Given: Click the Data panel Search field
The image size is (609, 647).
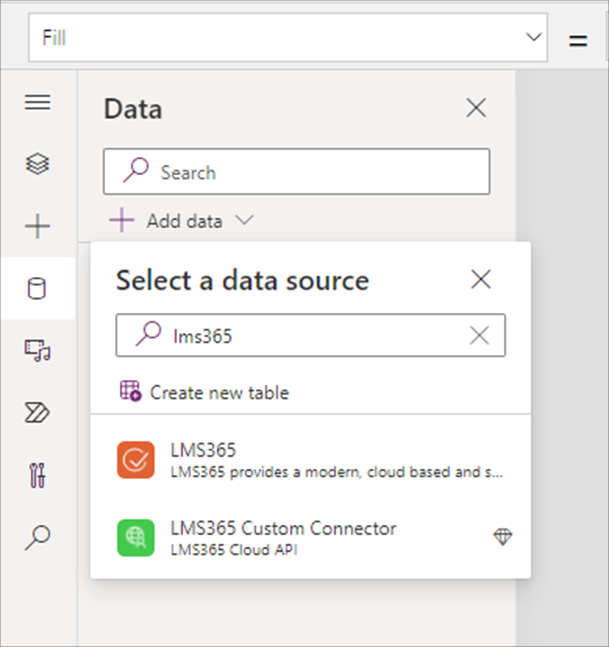Looking at the screenshot, I should (310, 173).
